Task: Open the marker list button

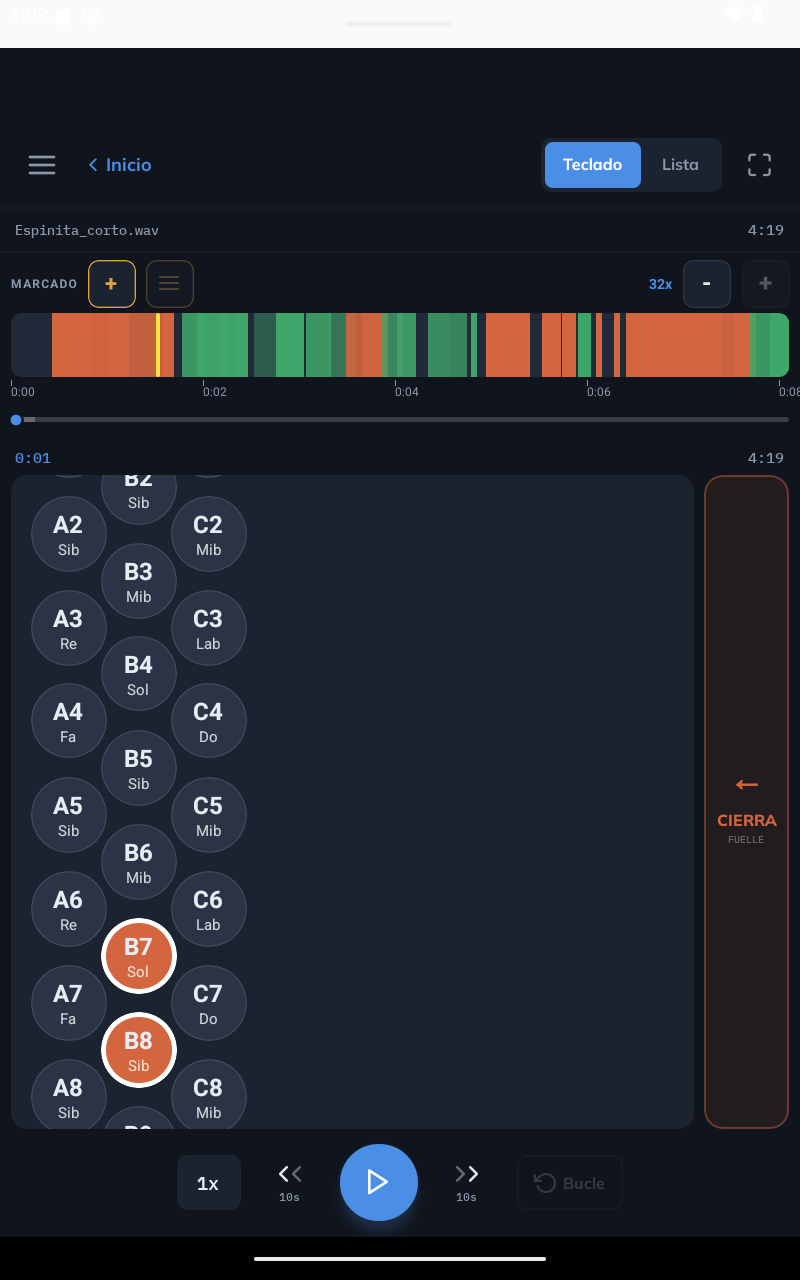Action: pyautogui.click(x=170, y=284)
